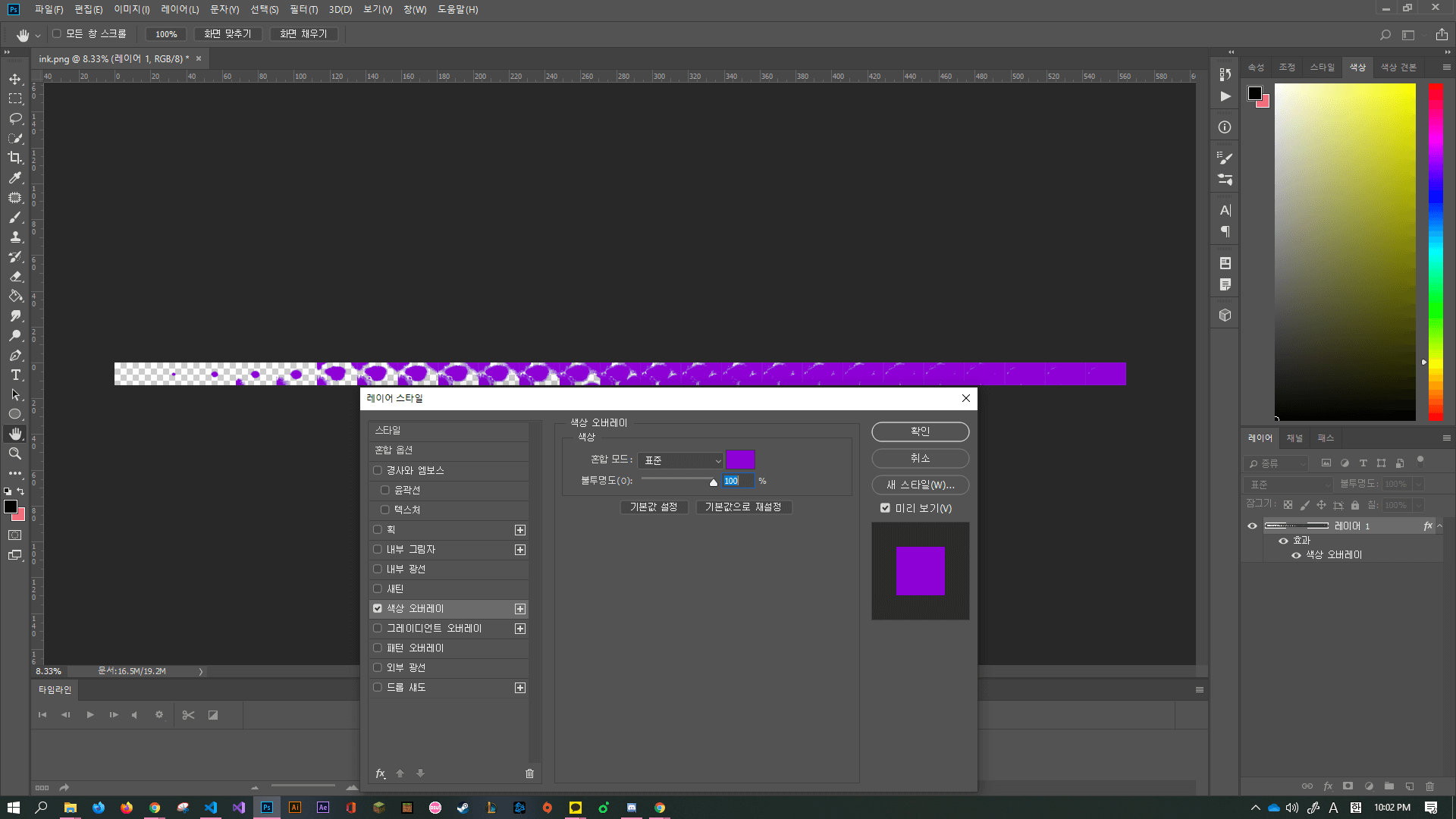
Task: Open the 필터 menu
Action: (x=303, y=9)
